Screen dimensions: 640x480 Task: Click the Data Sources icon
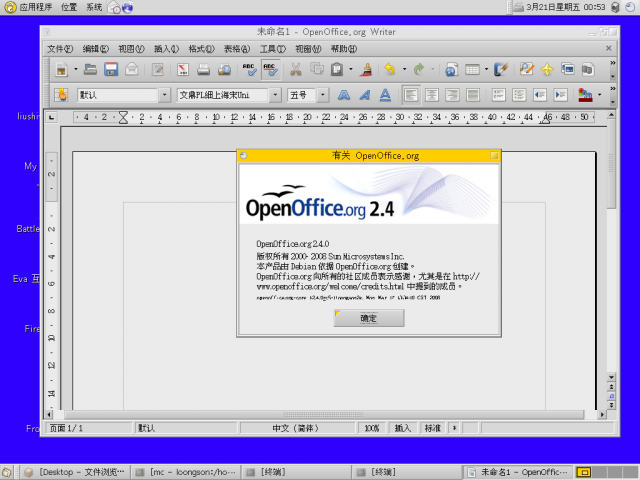coord(587,69)
